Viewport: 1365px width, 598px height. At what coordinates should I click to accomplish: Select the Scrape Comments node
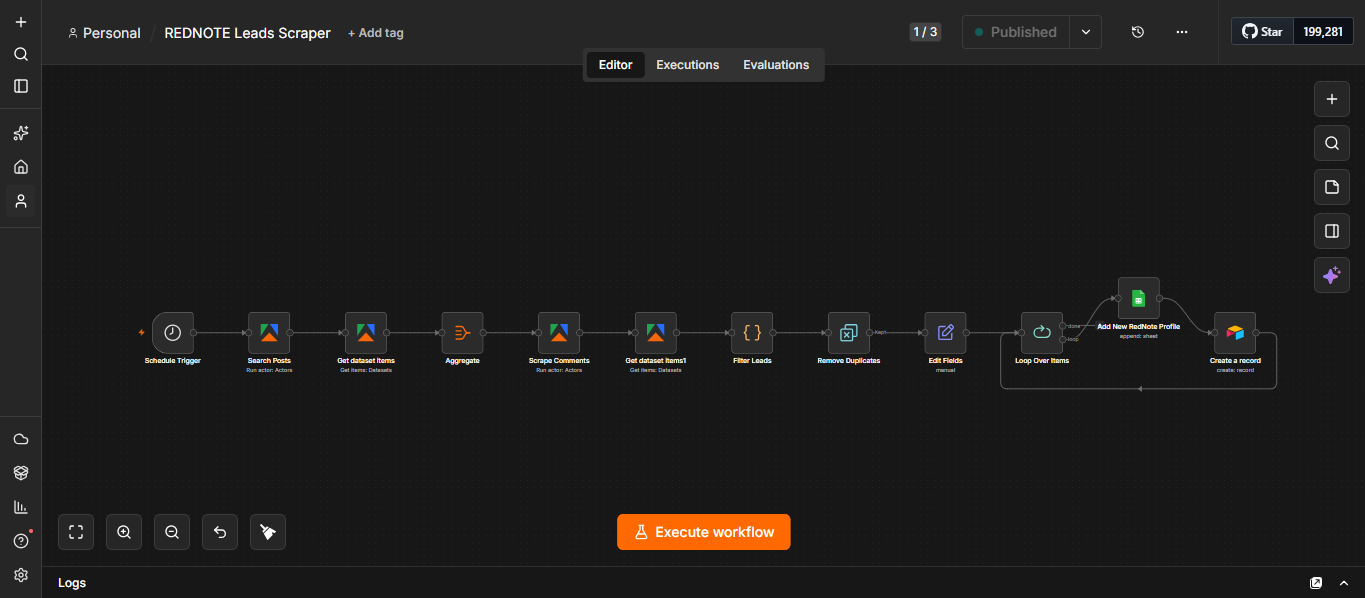pos(559,332)
